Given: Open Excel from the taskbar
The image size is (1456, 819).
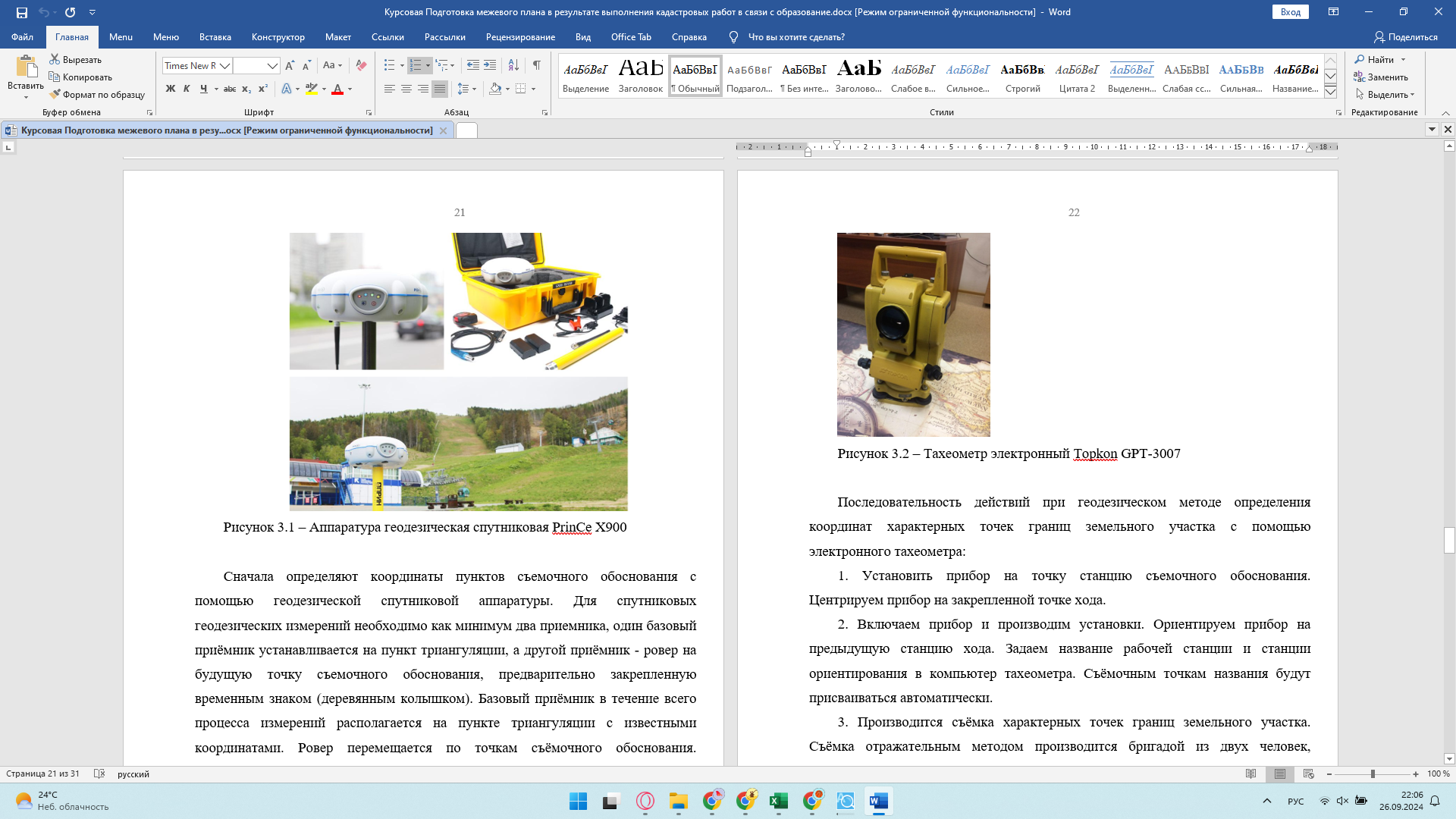Looking at the screenshot, I should coord(779,801).
